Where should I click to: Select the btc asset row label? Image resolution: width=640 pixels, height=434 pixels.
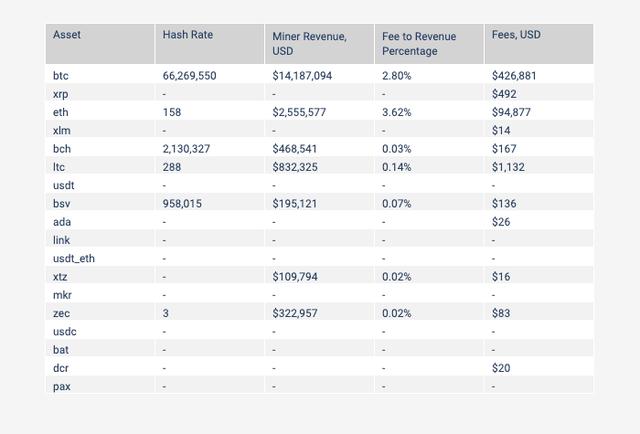[60, 76]
